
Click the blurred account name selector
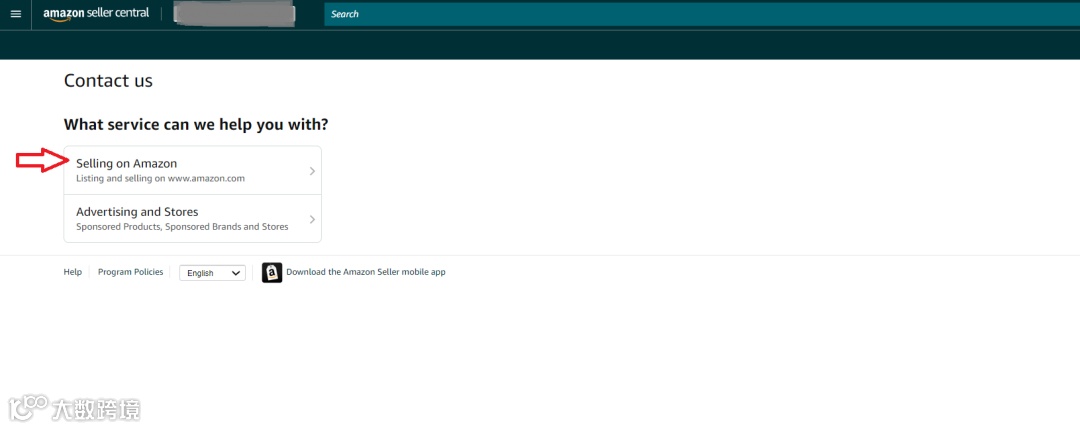coord(234,15)
